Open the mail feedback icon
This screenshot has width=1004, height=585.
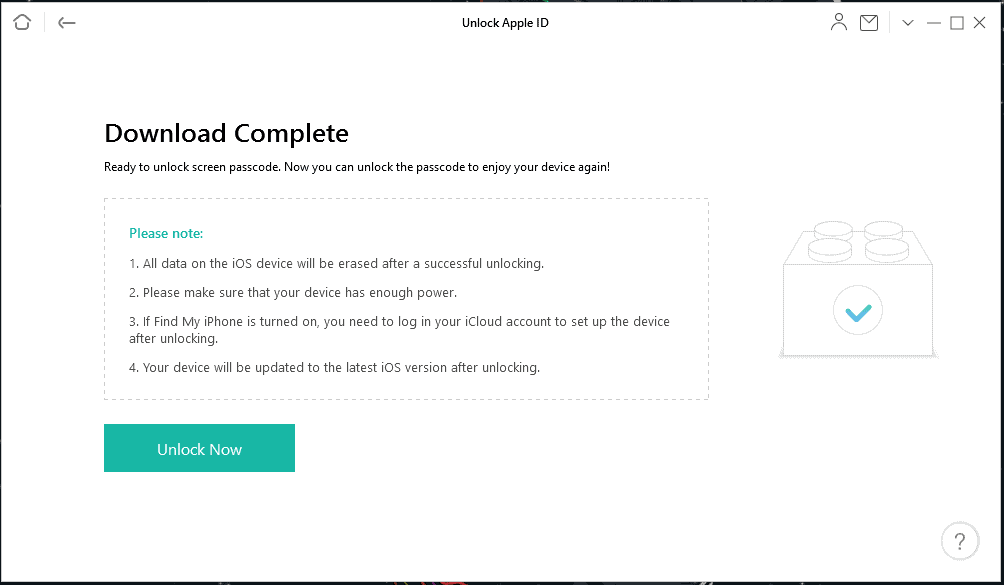pyautogui.click(x=869, y=23)
